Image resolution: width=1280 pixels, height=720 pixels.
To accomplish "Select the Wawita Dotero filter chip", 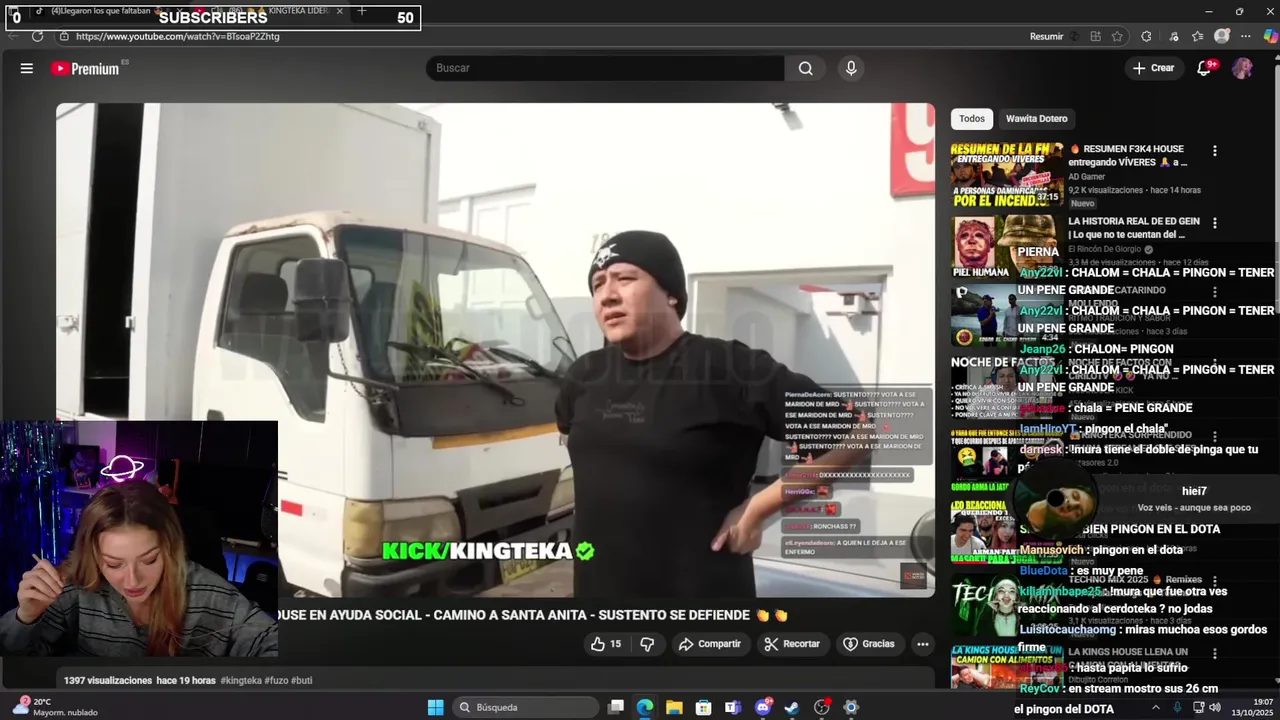I will coord(1036,119).
